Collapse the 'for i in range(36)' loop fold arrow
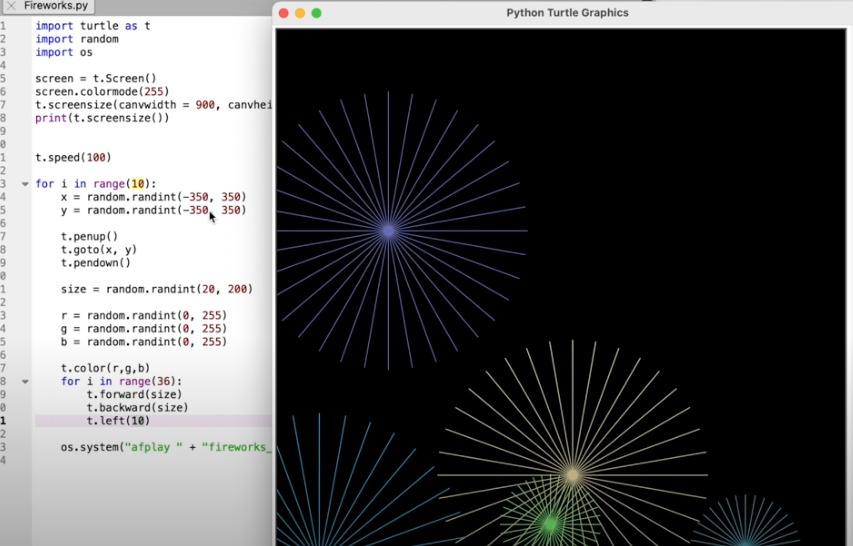853x546 pixels. 25,382
